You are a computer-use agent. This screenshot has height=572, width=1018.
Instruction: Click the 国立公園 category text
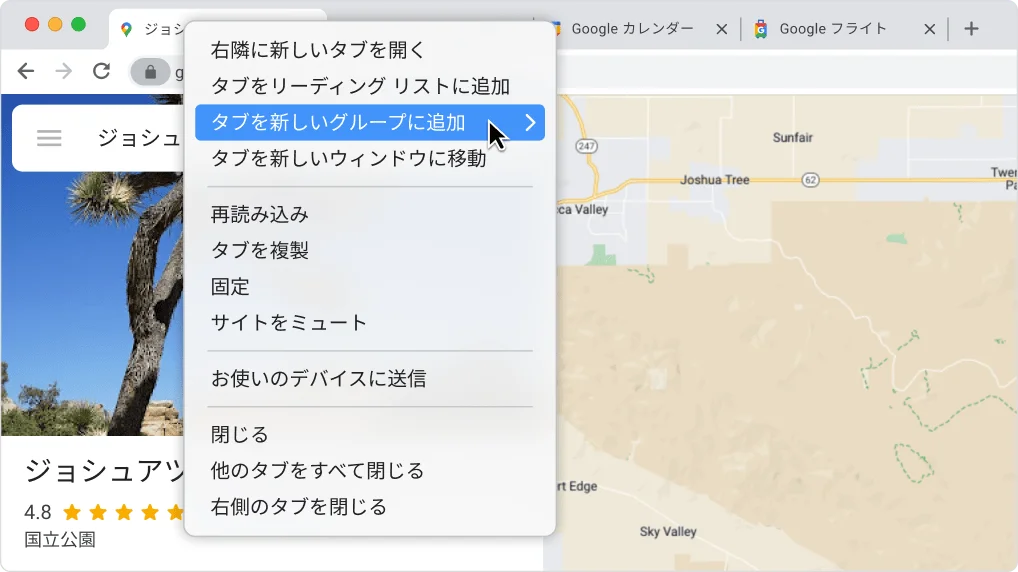click(x=60, y=540)
